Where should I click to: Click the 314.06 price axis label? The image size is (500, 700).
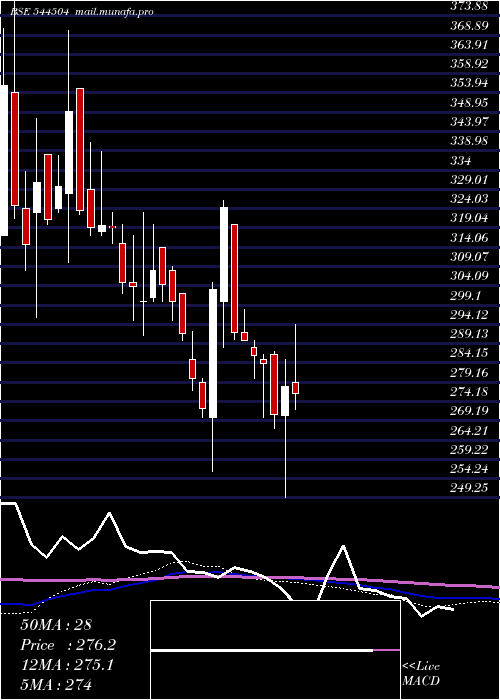coord(469,238)
